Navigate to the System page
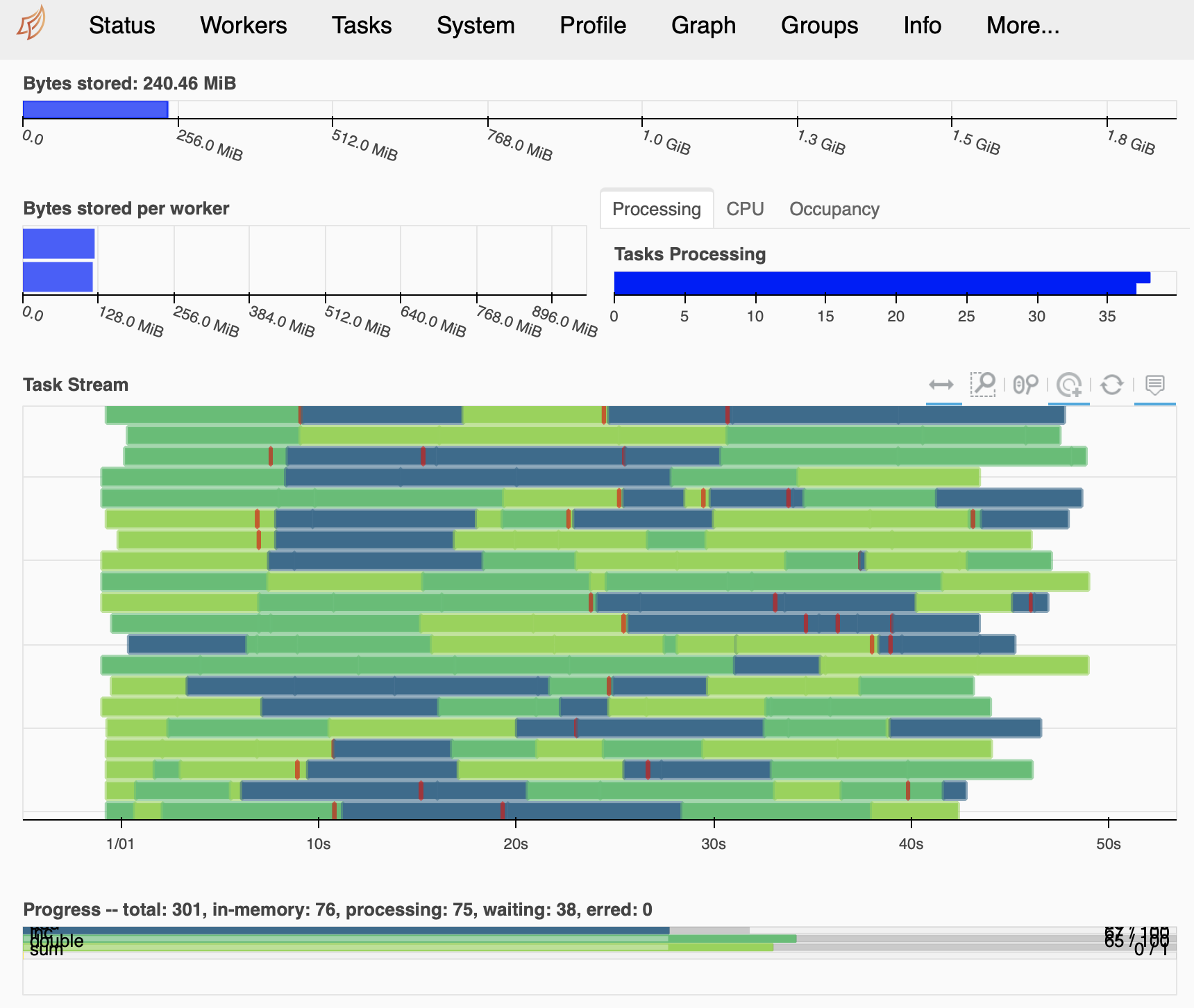 [x=476, y=26]
